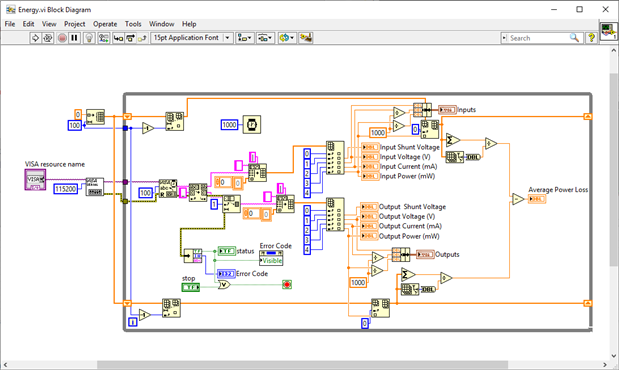Click the Run arrow button
Screen dimensions: 619x370
(35, 38)
